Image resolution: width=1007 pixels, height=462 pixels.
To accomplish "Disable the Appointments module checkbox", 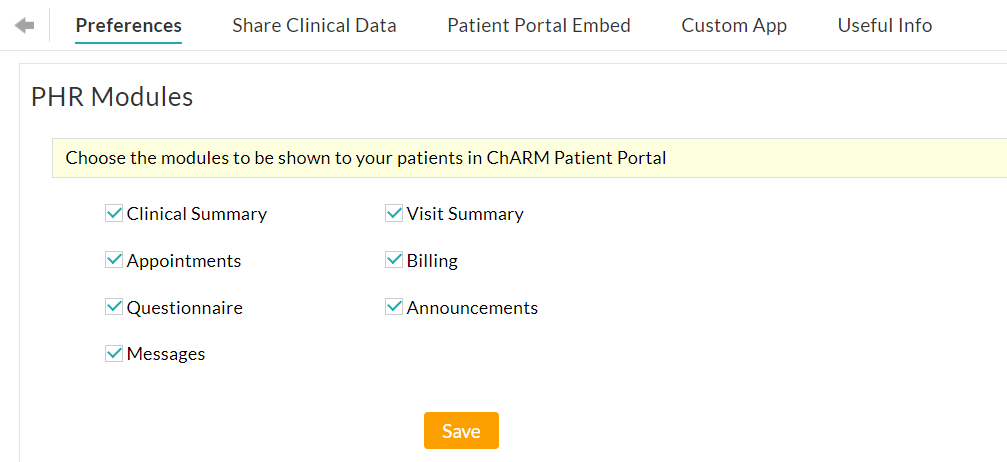I will coord(114,260).
